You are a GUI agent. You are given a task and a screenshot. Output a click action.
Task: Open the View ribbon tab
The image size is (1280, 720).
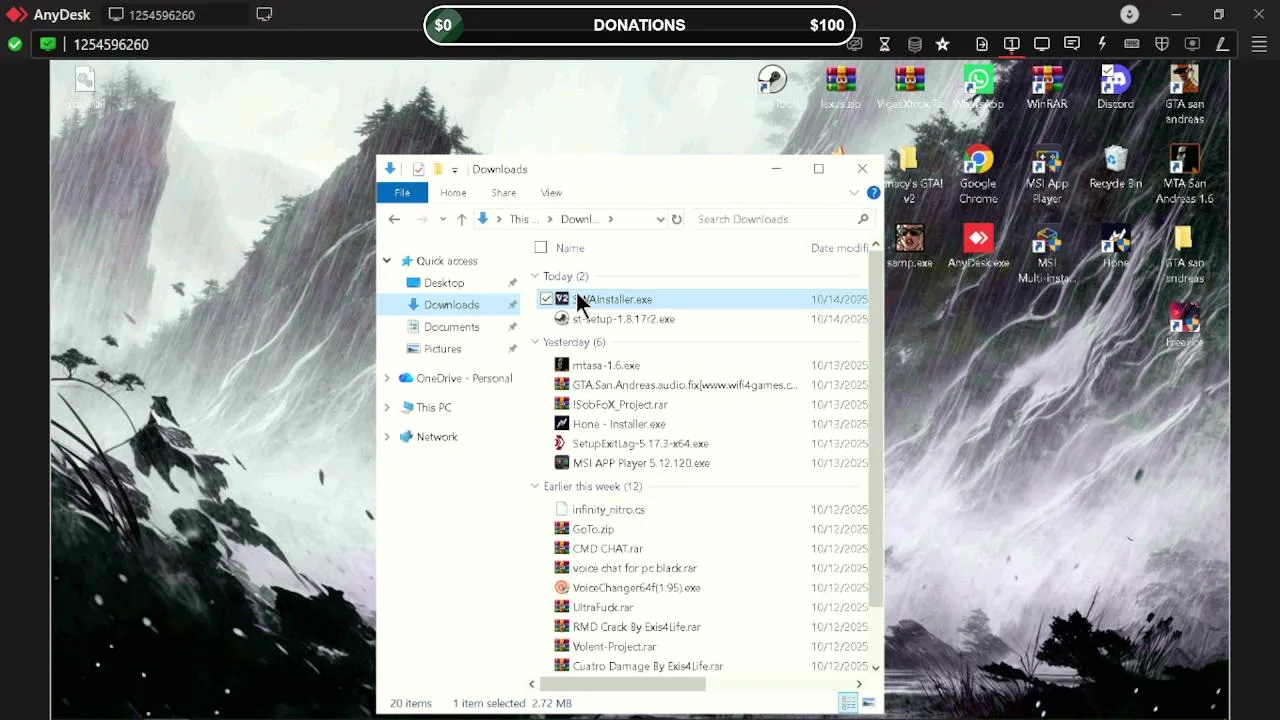coord(551,192)
